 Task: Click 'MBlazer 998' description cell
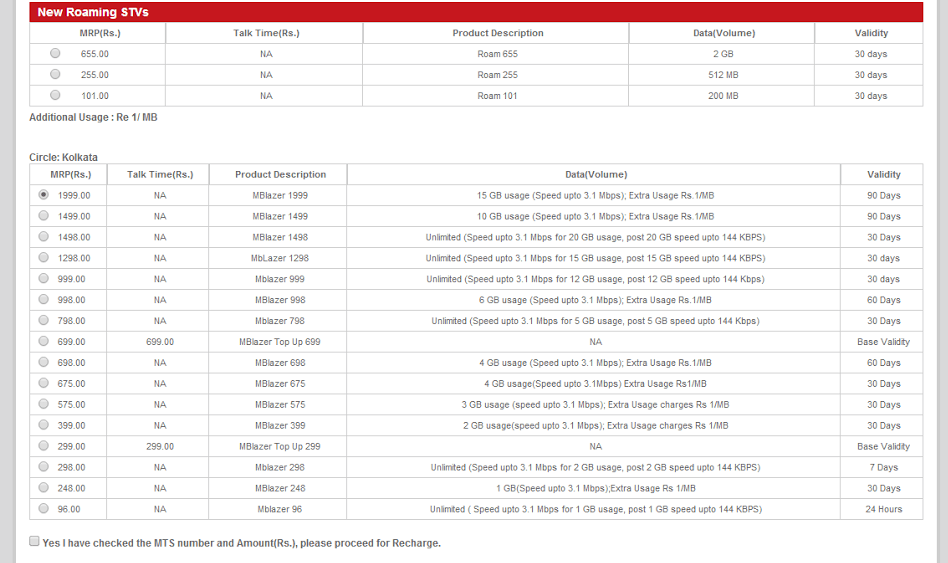click(280, 300)
